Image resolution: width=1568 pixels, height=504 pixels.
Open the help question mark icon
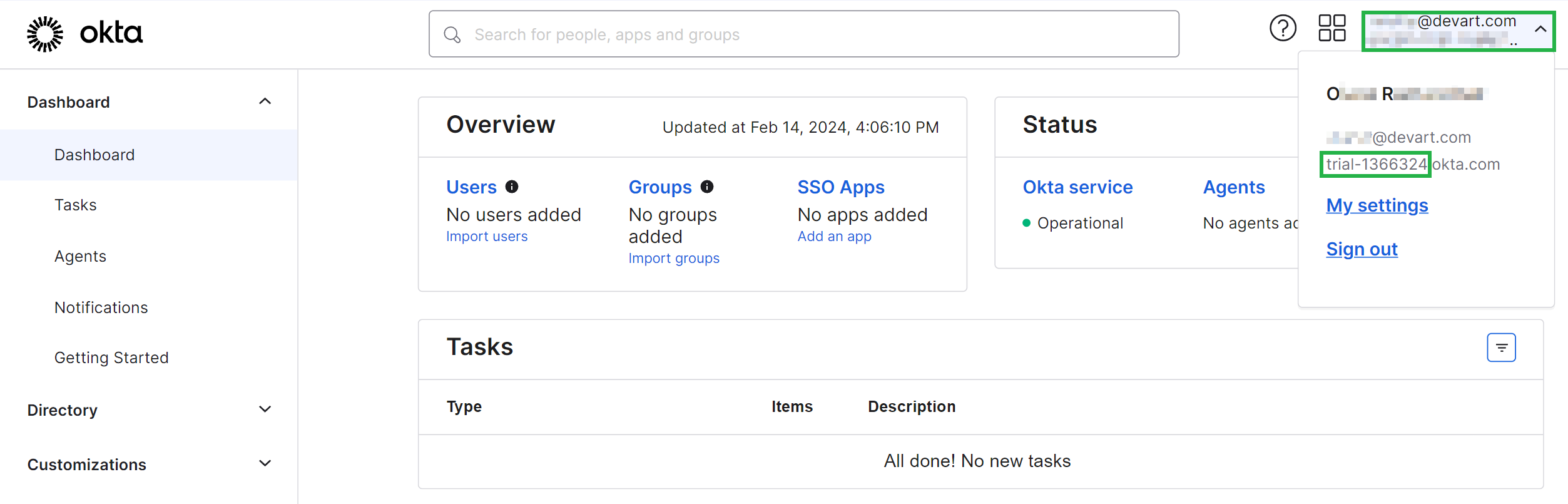pos(1283,28)
